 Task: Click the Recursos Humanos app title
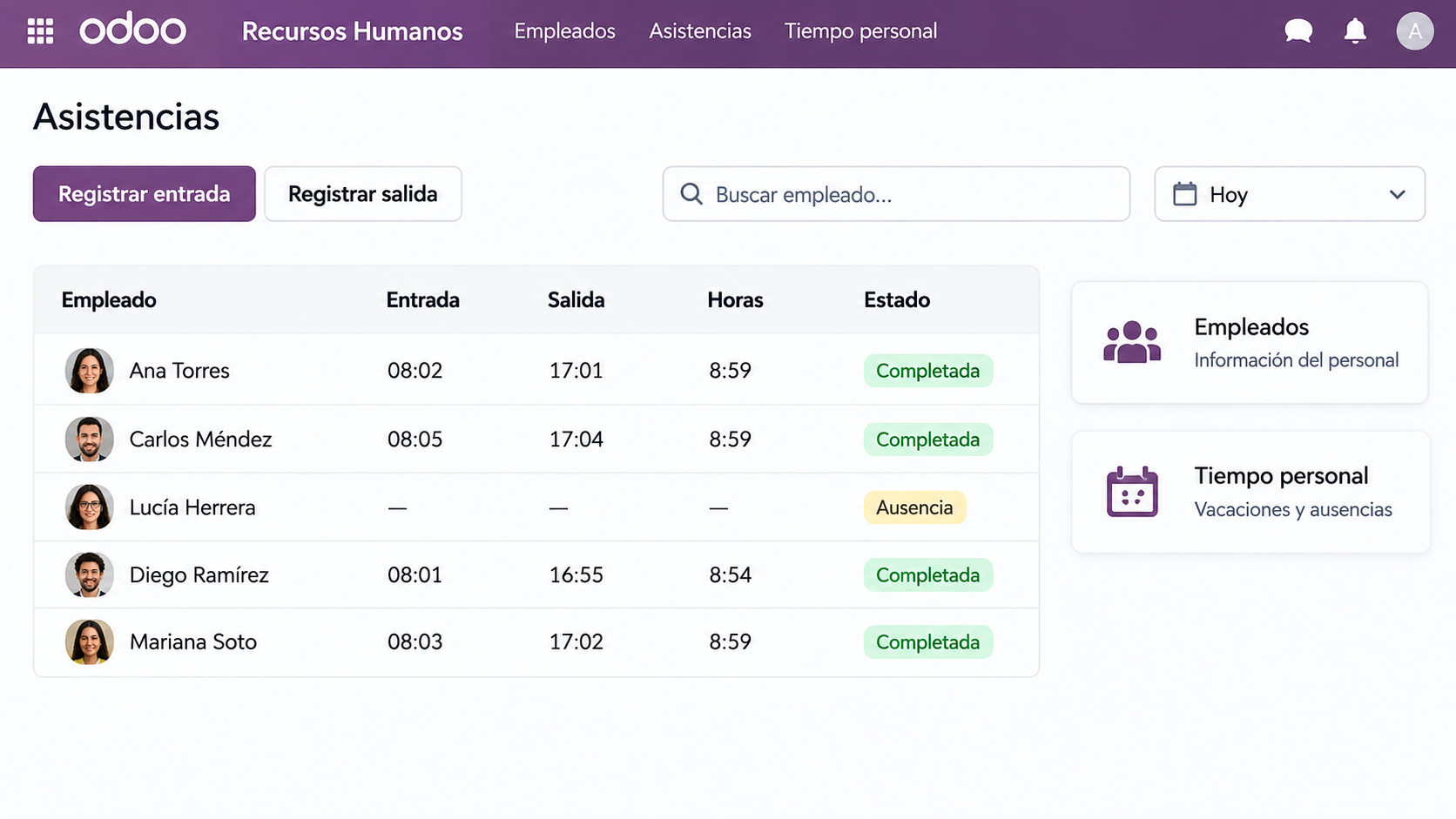pyautogui.click(x=352, y=31)
